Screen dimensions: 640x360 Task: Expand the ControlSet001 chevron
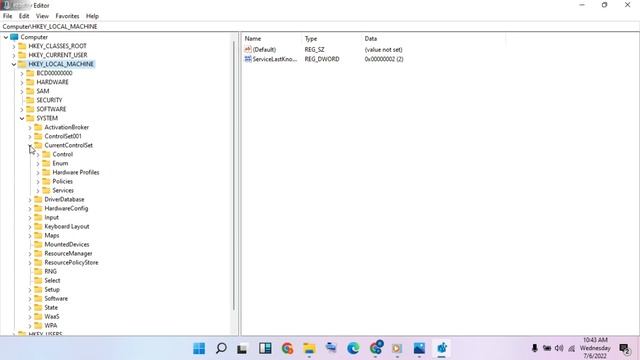pyautogui.click(x=30, y=136)
